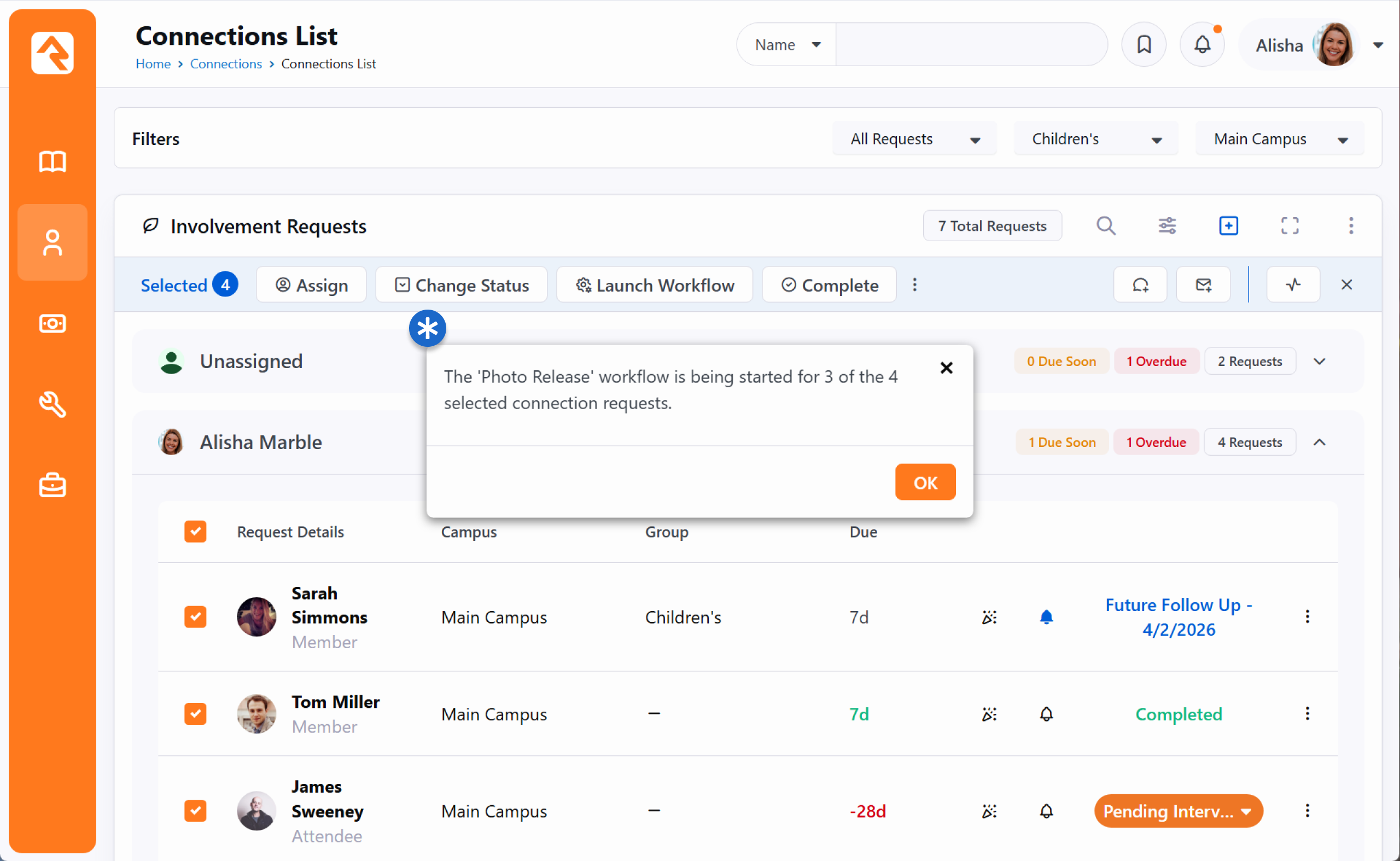This screenshot has height=861, width=1400.
Task: Collapse the Alisha Marble group chevron
Action: point(1319,443)
